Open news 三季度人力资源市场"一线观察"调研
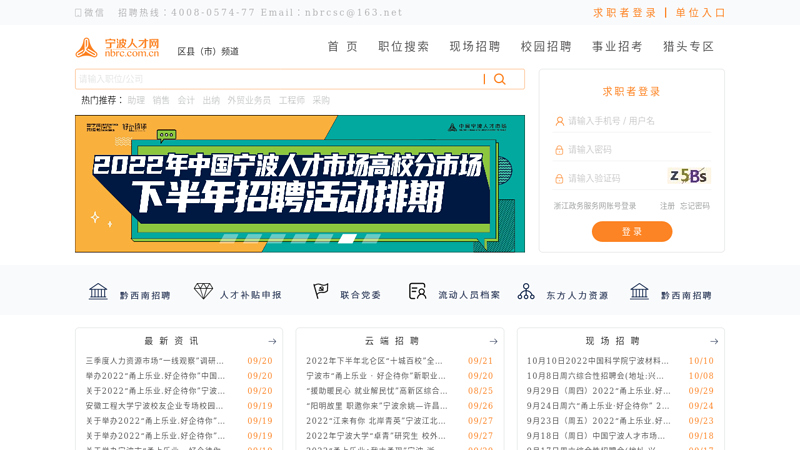 click(x=155, y=361)
